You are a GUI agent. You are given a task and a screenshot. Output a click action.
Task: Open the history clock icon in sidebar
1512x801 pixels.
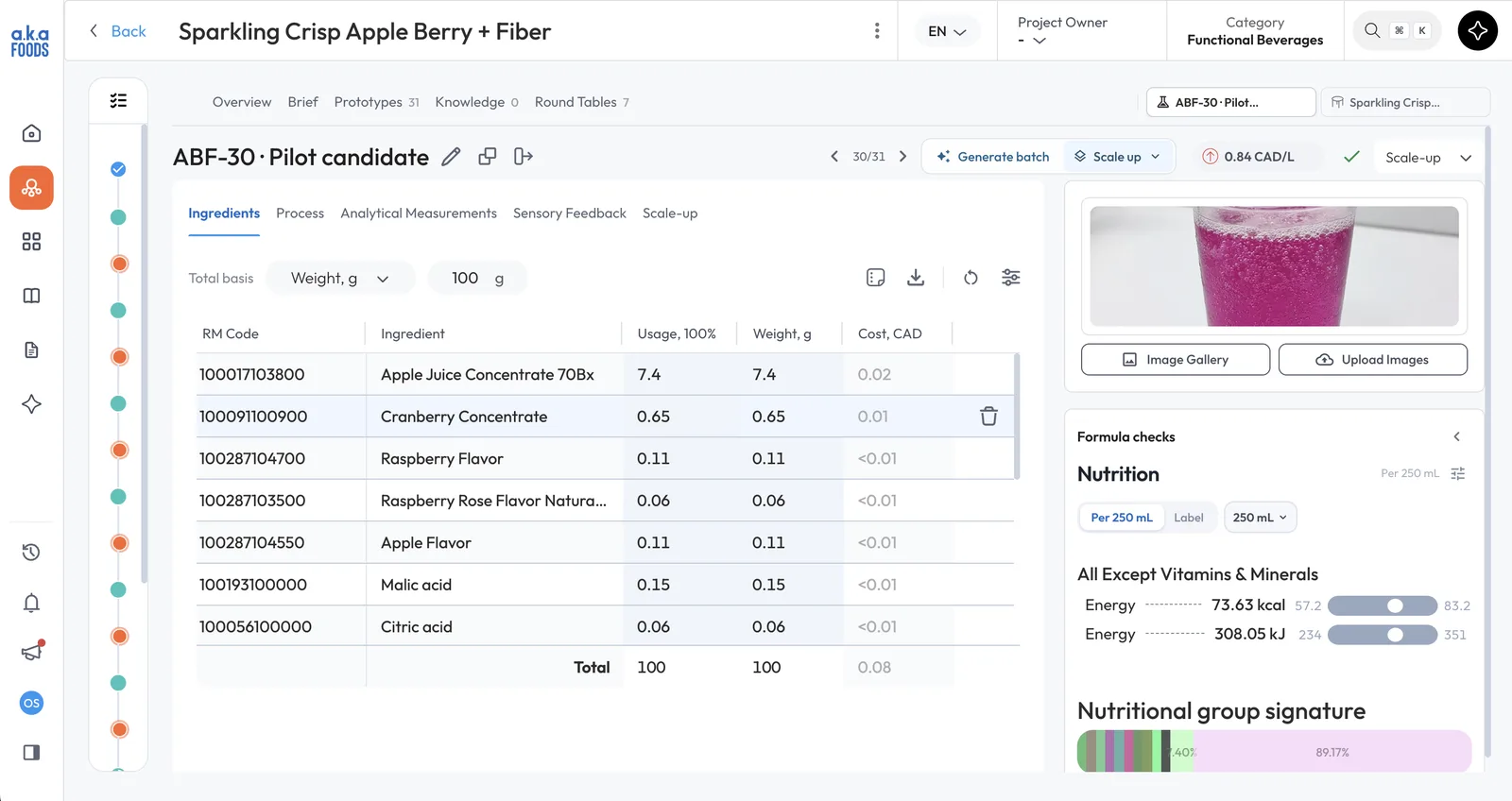tap(31, 553)
